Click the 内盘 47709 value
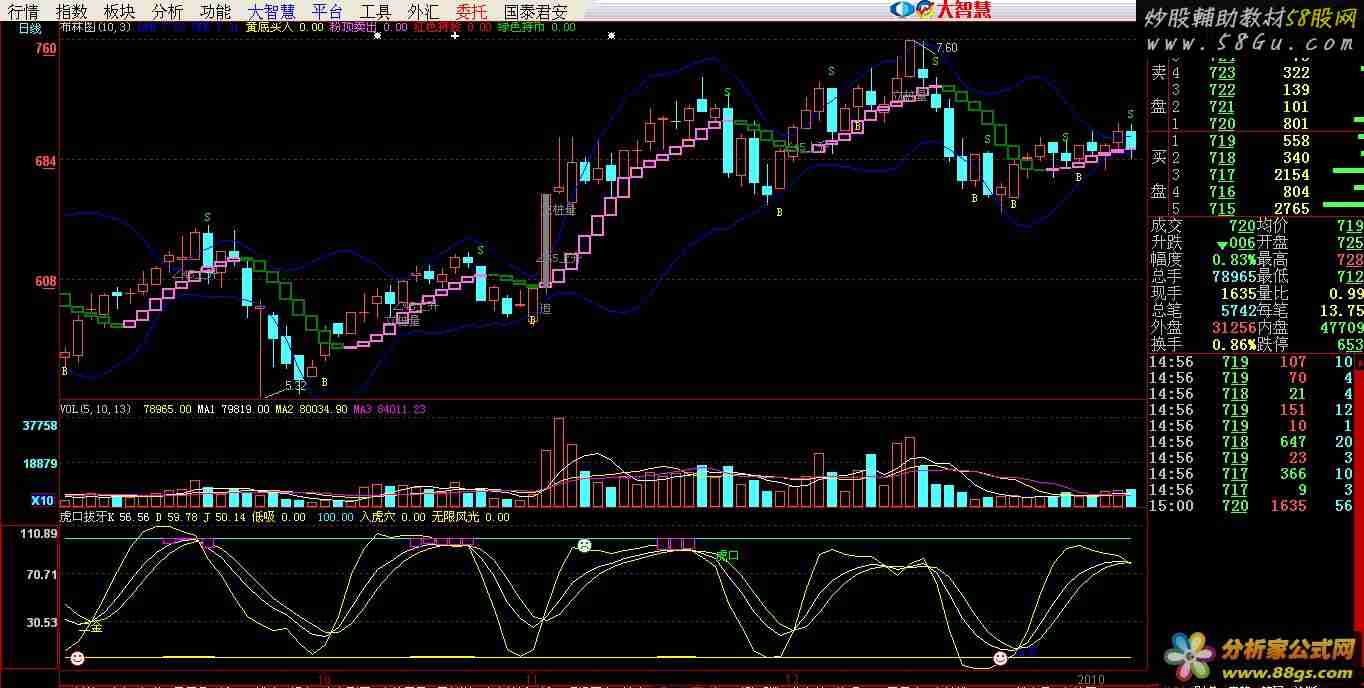The width and height of the screenshot is (1364, 688). pyautogui.click(x=1341, y=328)
